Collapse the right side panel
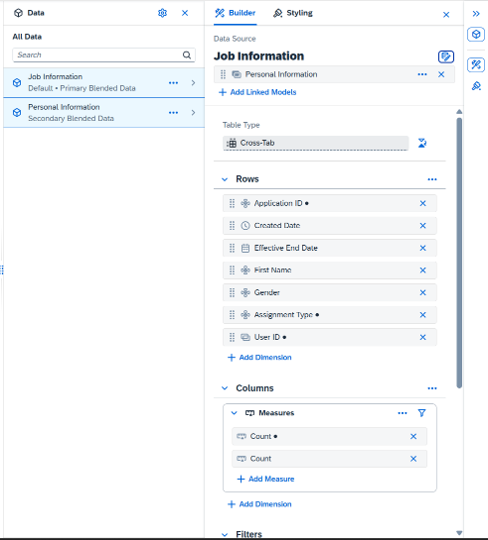The image size is (488, 540). coord(476,14)
